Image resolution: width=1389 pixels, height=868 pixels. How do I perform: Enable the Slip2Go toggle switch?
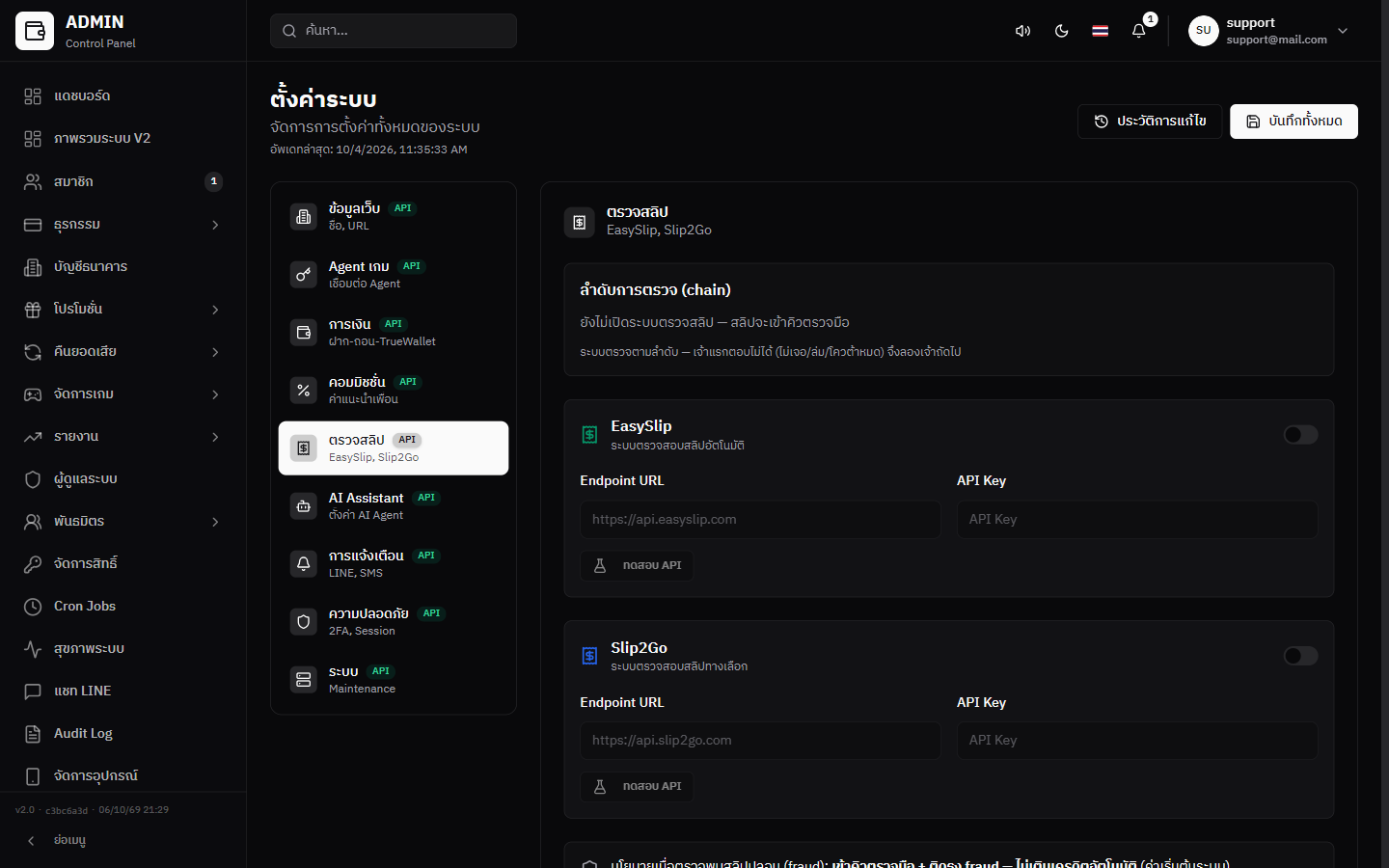[x=1300, y=656]
